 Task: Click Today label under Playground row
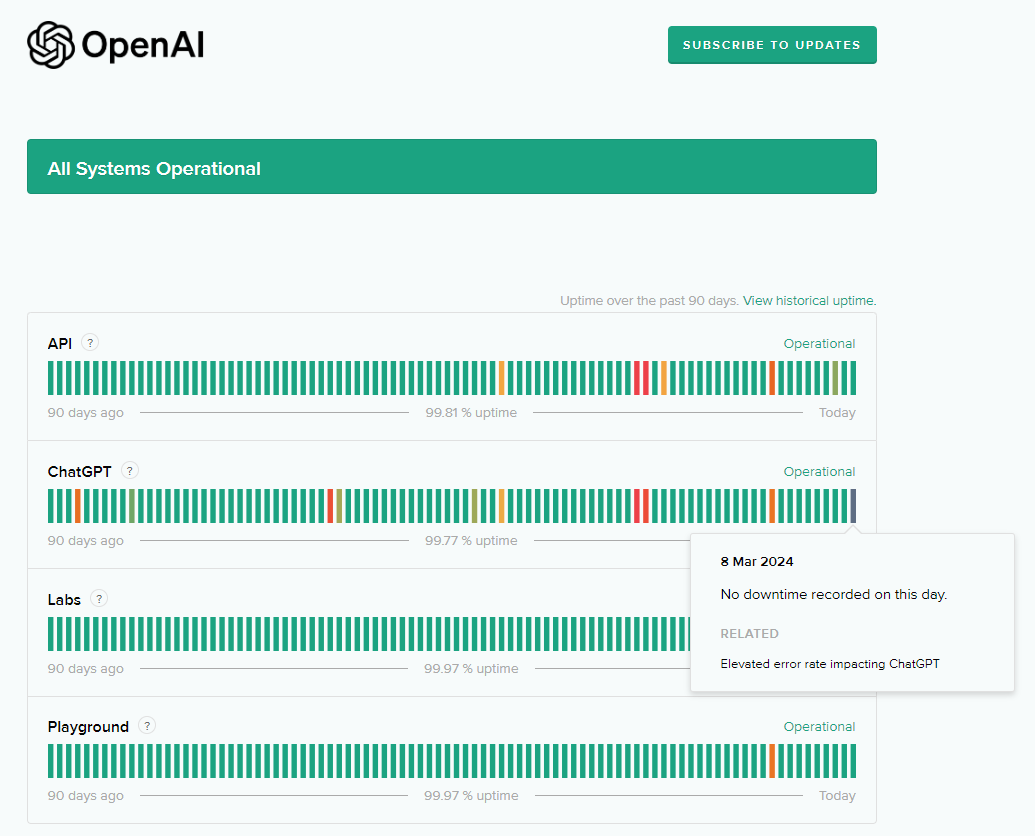837,796
